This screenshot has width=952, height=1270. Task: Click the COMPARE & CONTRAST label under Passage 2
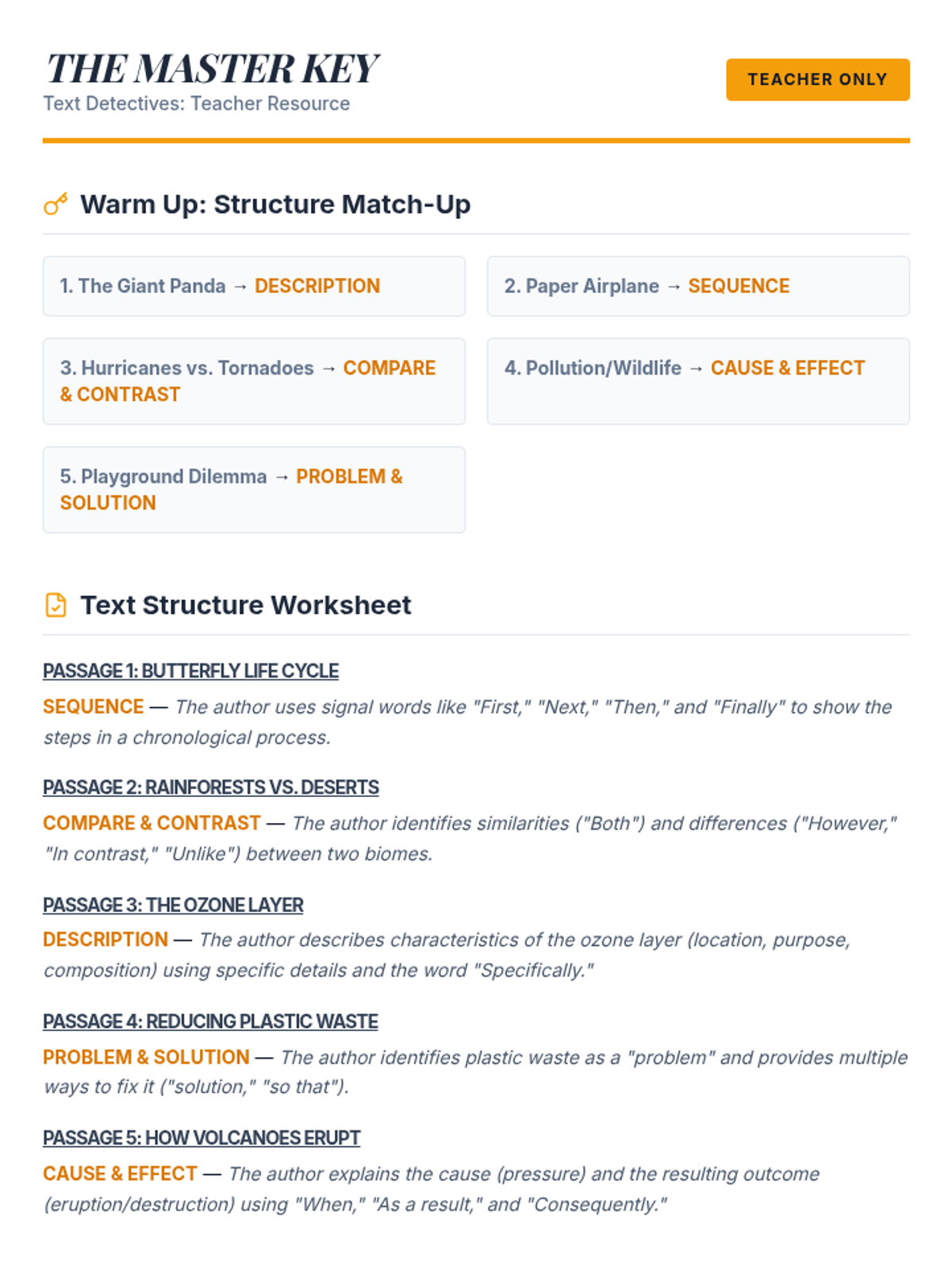pyautogui.click(x=152, y=823)
